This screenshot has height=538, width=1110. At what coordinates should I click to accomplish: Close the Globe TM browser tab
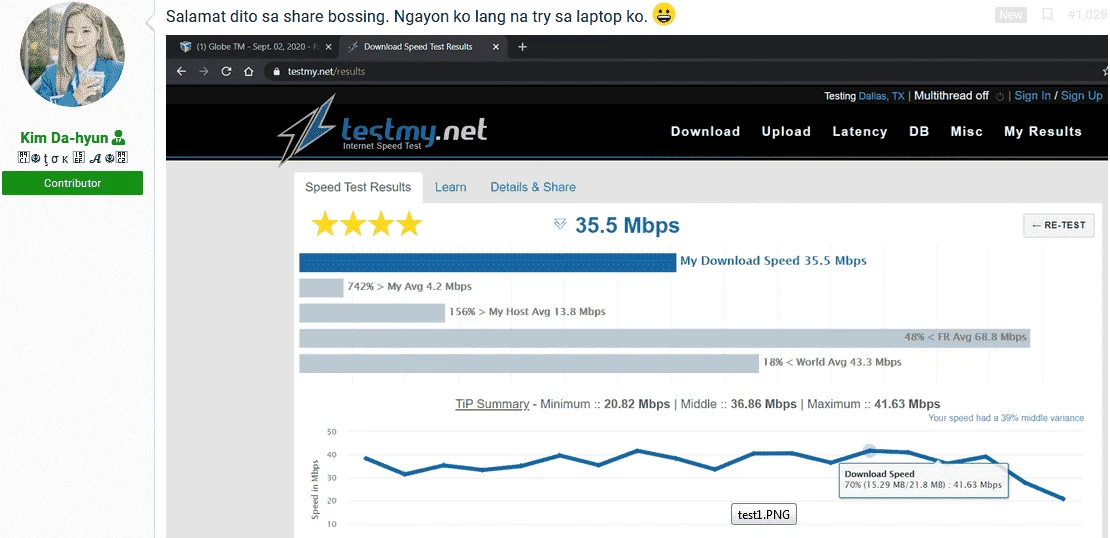pyautogui.click(x=328, y=47)
